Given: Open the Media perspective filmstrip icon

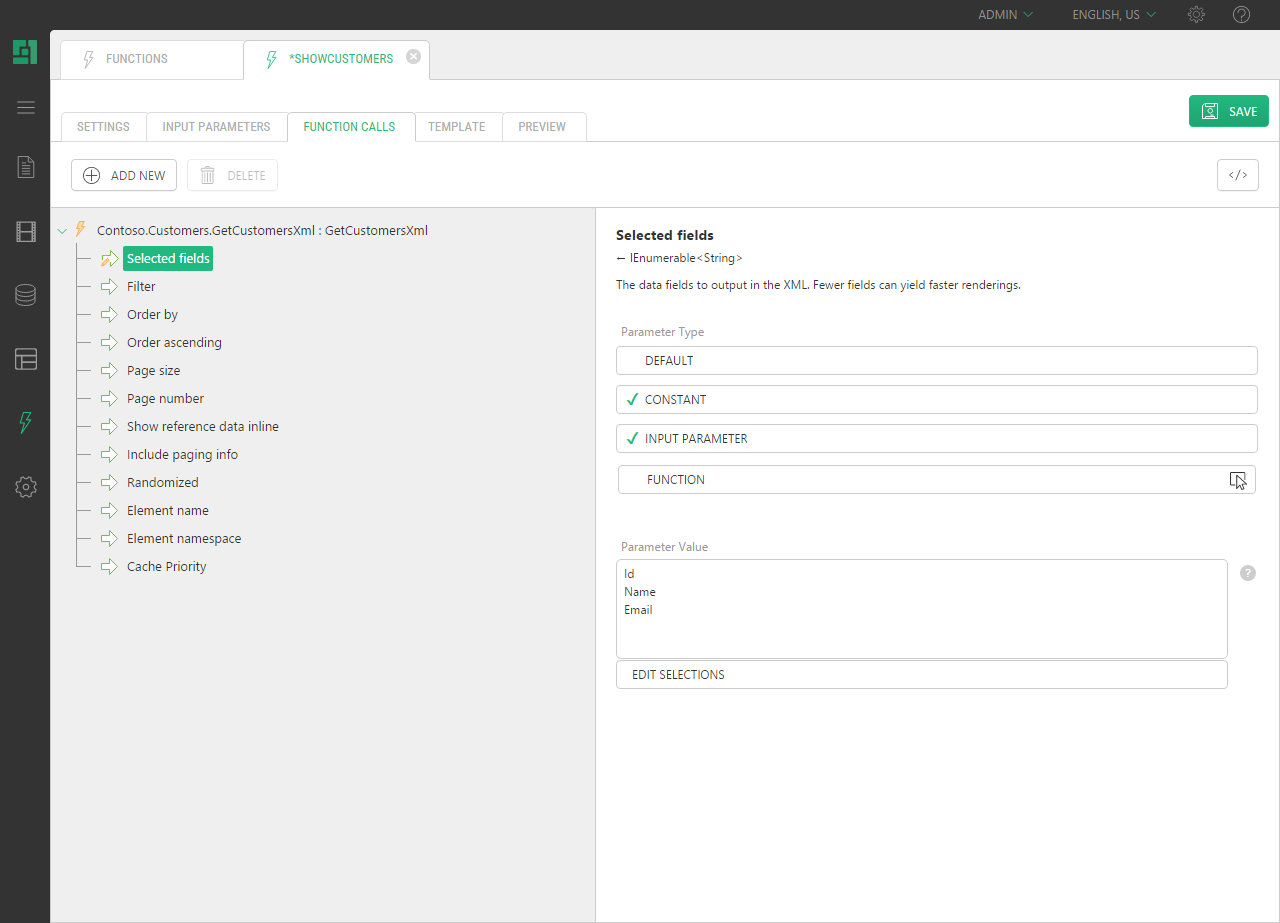Looking at the screenshot, I should [x=26, y=232].
